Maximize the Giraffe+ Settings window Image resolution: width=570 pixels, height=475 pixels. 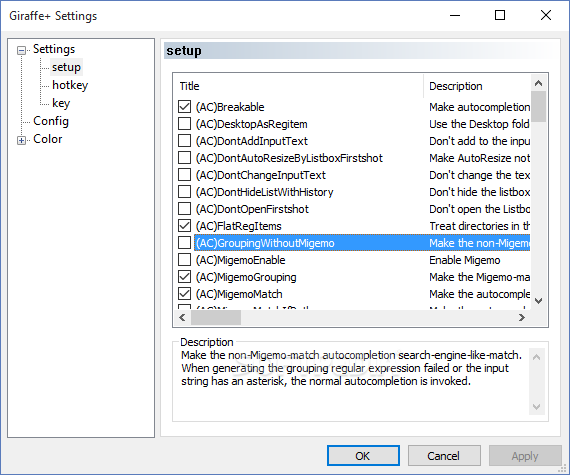(x=500, y=15)
